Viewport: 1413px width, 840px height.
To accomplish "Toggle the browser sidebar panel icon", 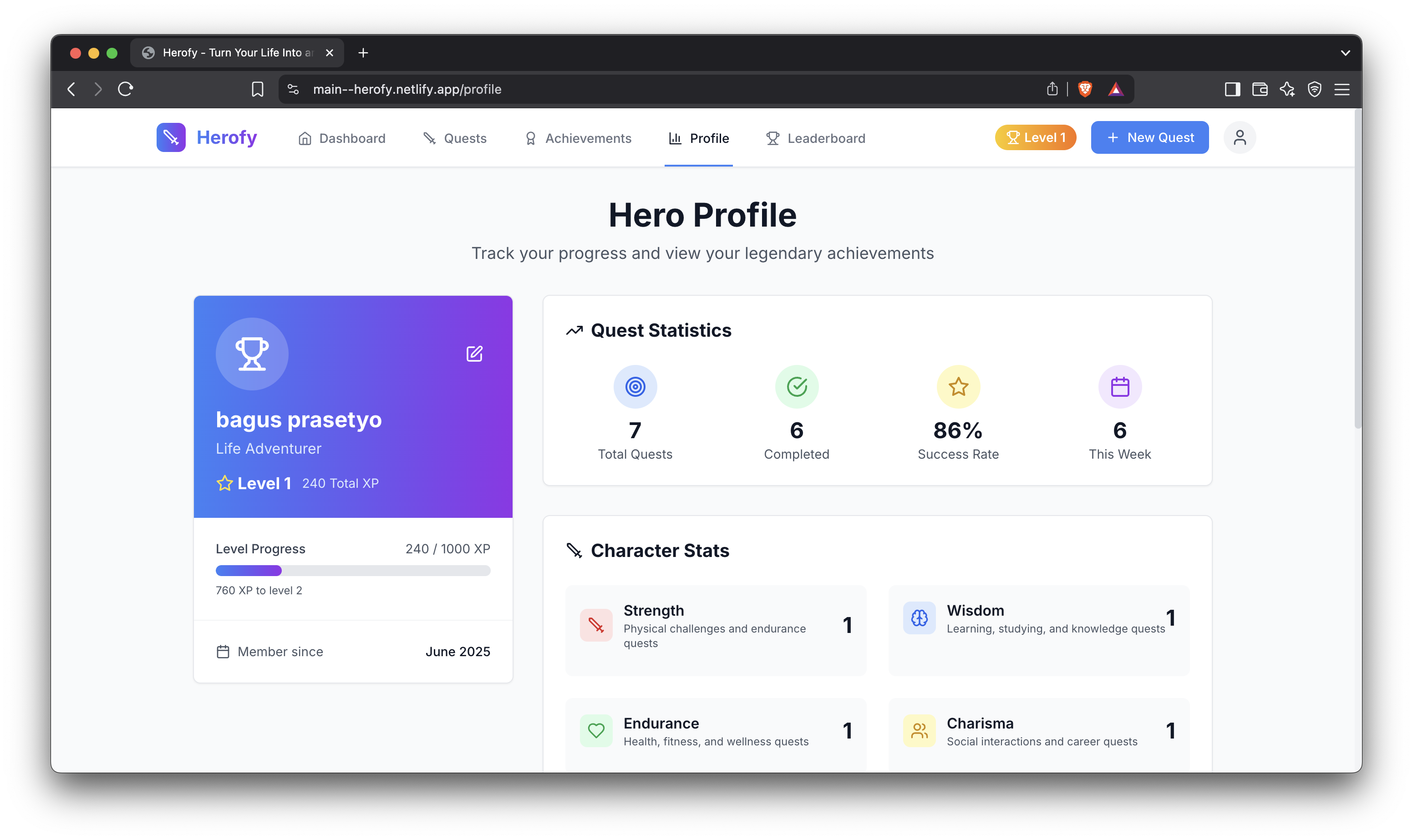I will 1232,89.
